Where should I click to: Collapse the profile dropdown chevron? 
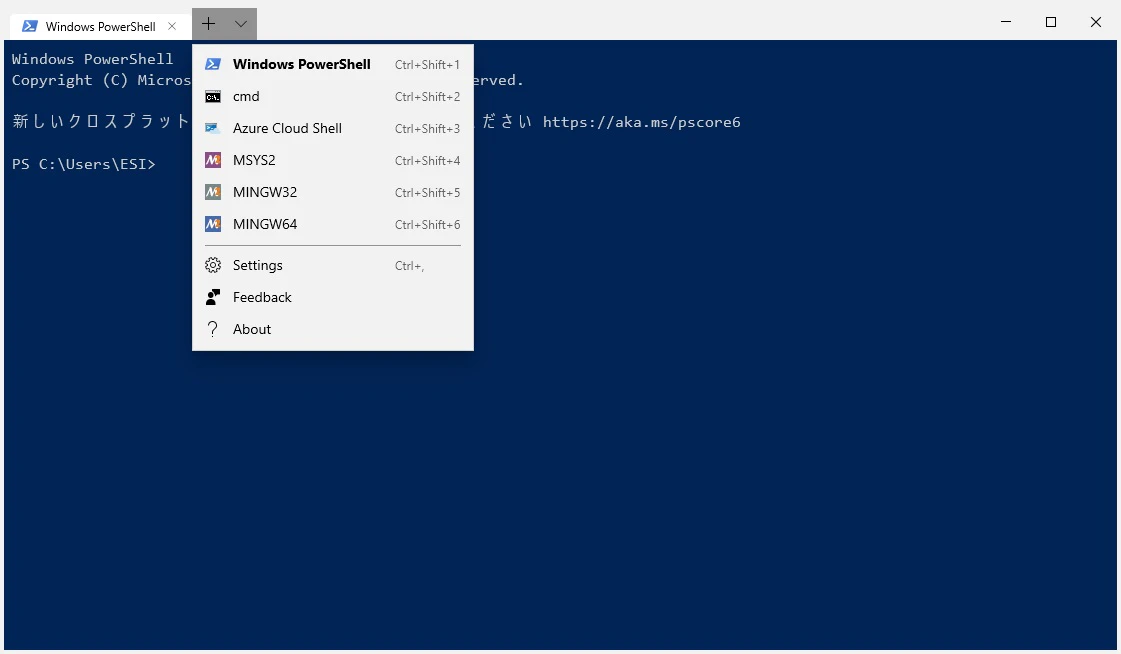pos(241,24)
